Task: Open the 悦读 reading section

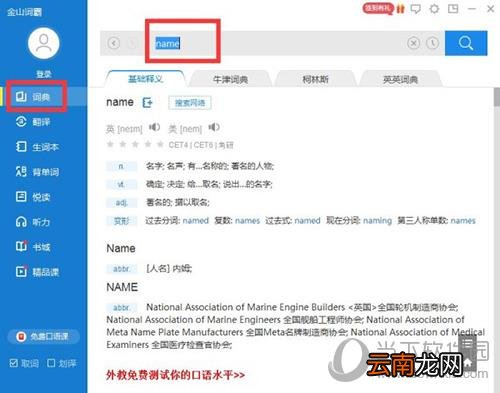Action: click(x=33, y=197)
